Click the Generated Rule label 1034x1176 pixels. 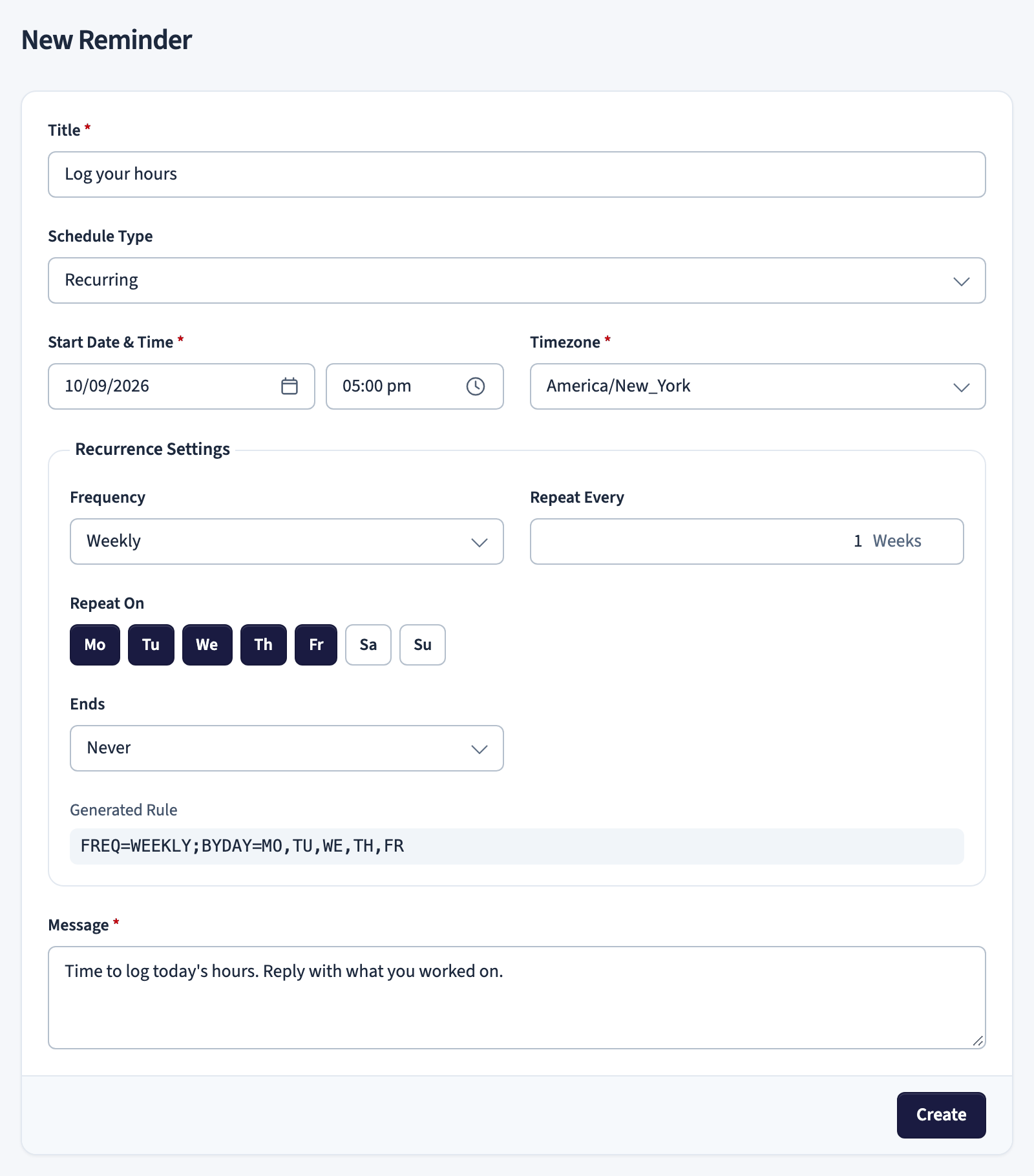coord(123,810)
